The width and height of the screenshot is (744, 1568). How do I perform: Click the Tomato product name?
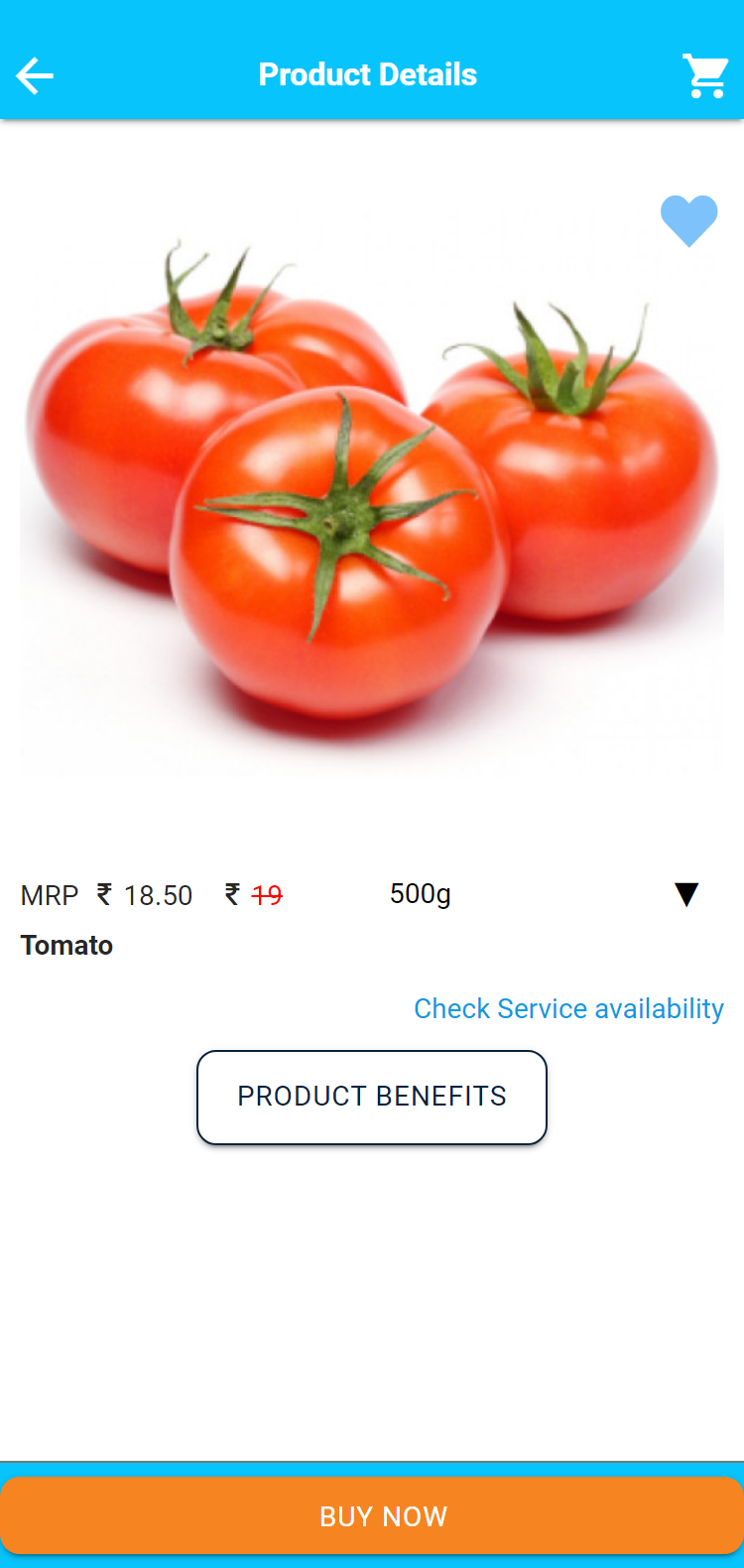66,945
